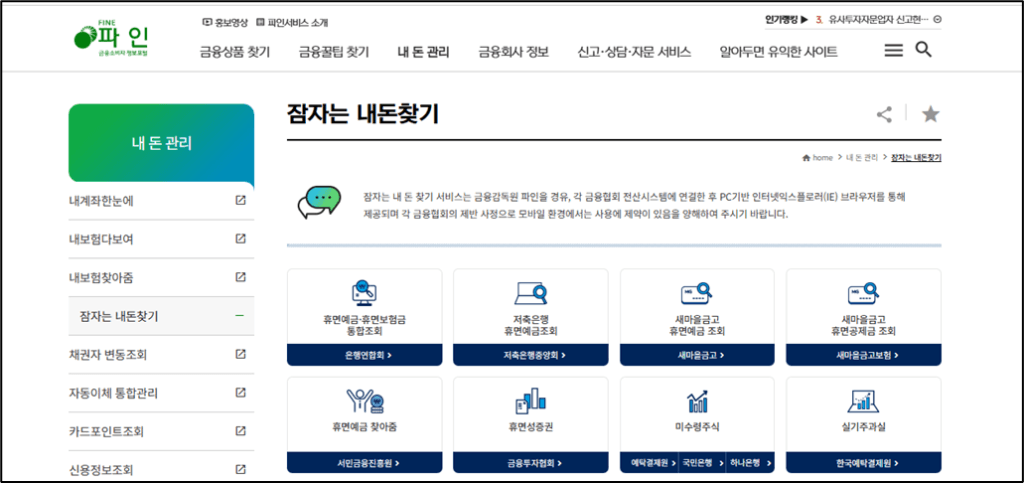Select 자동이체 통합관리 in sidebar
The width and height of the screenshot is (1024, 483).
113,394
